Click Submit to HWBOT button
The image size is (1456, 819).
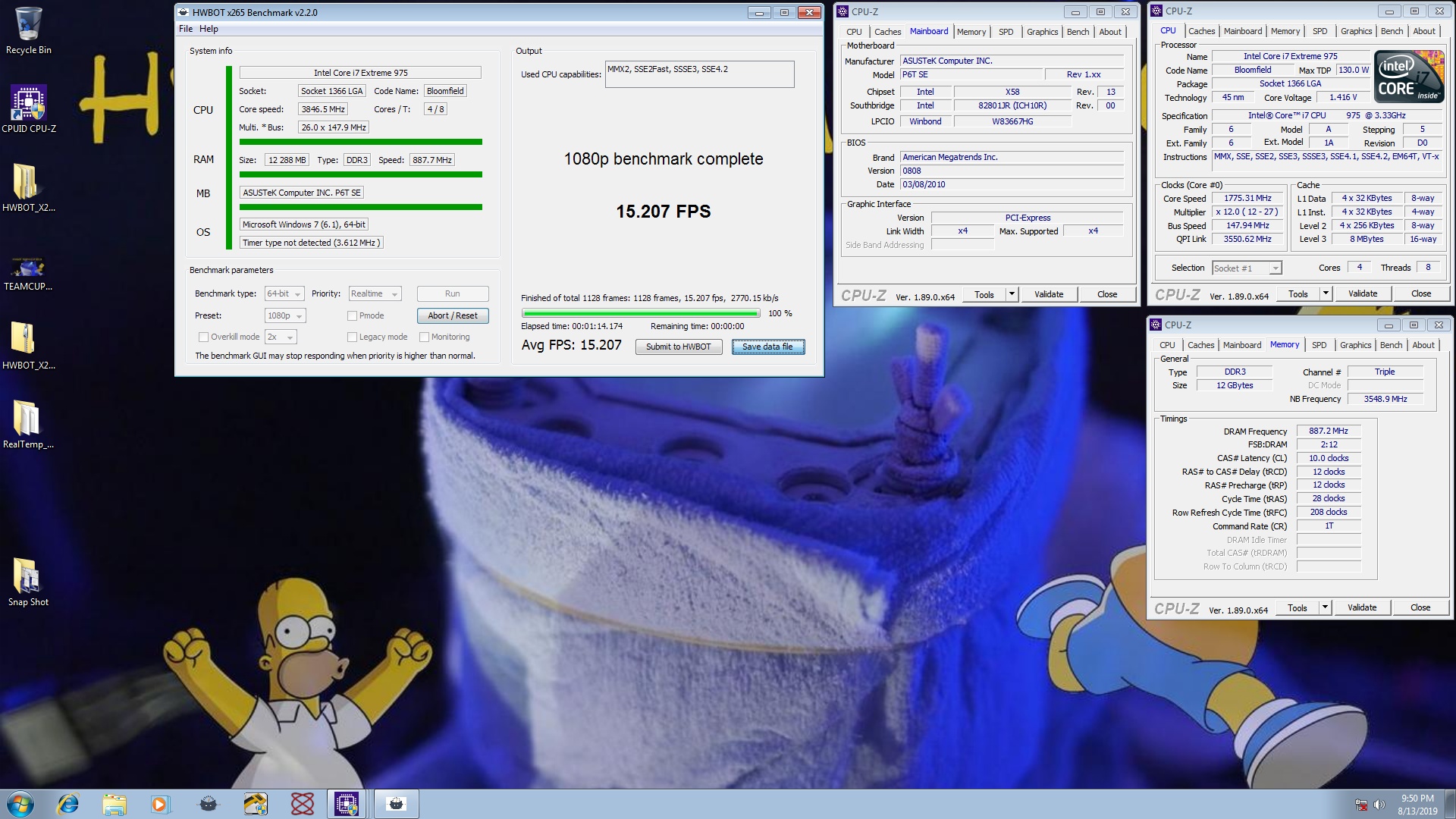click(679, 347)
